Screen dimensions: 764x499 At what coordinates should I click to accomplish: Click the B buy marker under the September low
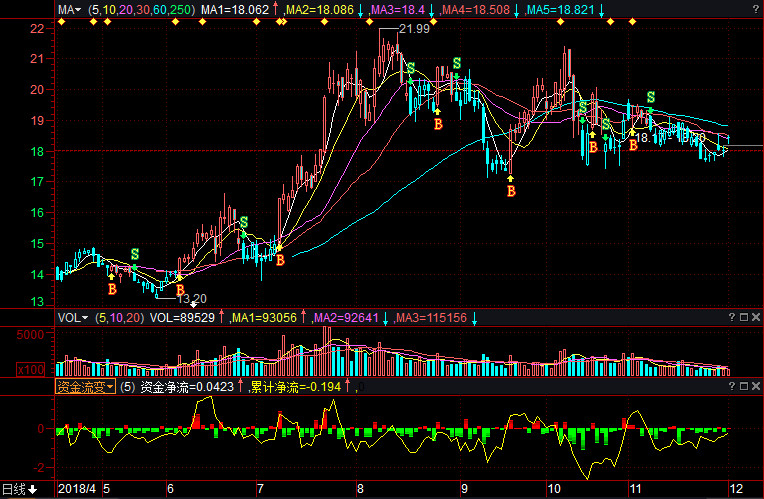(x=511, y=191)
